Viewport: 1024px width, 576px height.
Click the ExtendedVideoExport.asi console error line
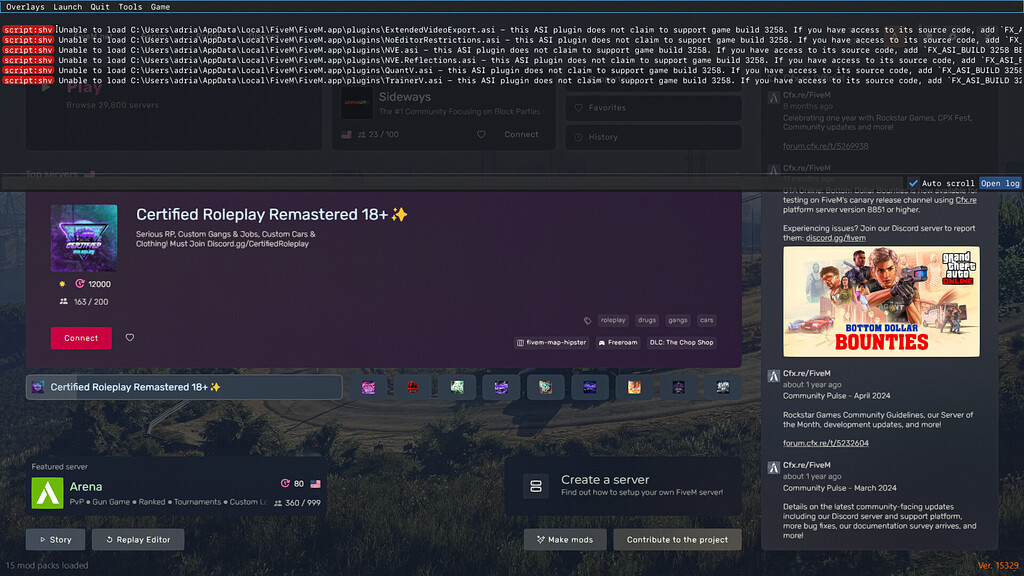pos(512,29)
